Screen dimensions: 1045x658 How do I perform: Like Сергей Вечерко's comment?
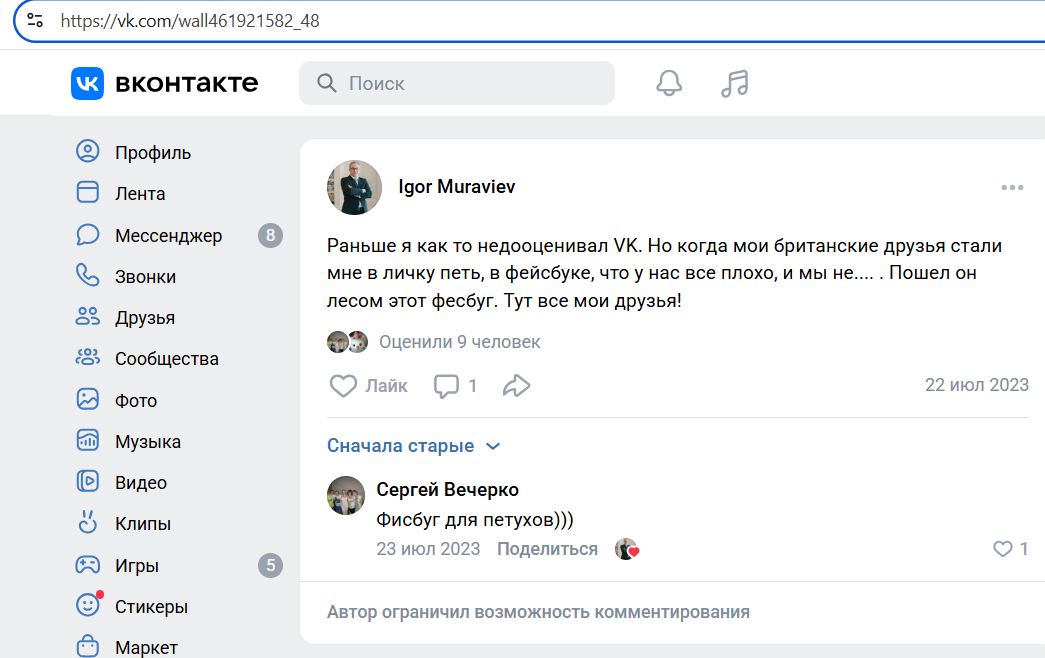pyautogui.click(x=1001, y=548)
